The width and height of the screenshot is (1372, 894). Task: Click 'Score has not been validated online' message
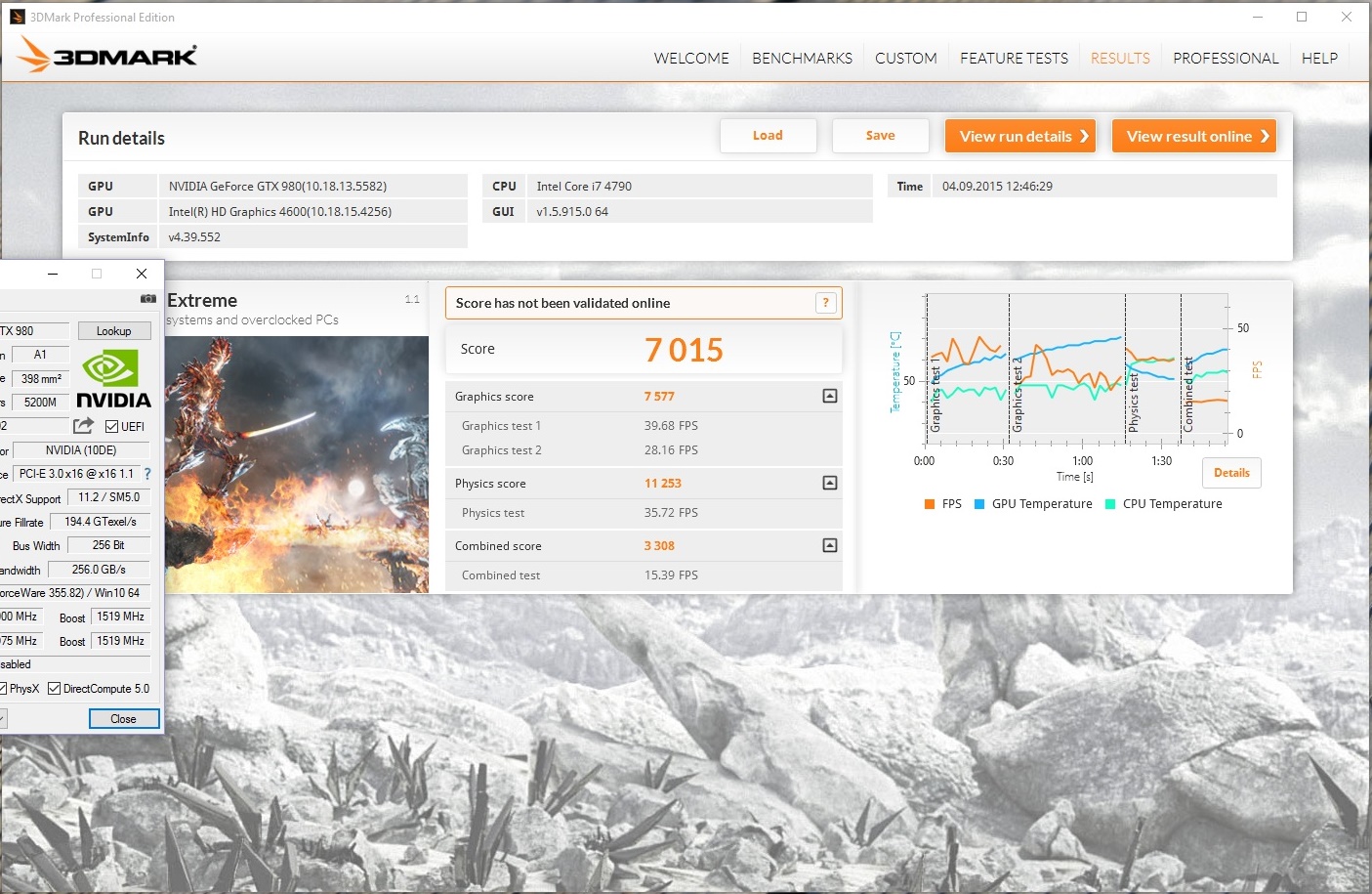tap(562, 303)
